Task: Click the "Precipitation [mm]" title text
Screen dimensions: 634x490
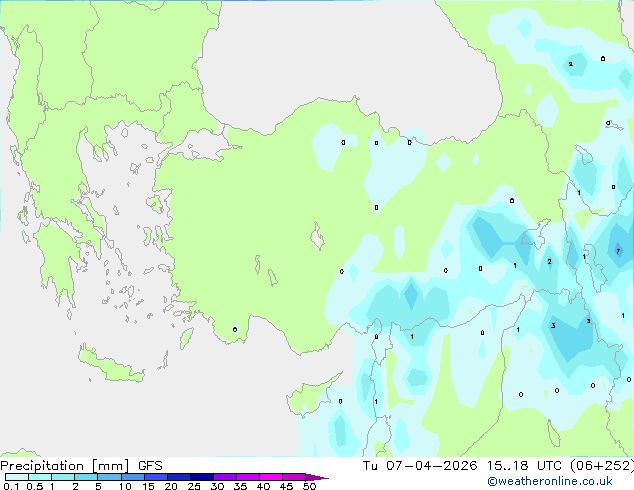Action: [64, 466]
